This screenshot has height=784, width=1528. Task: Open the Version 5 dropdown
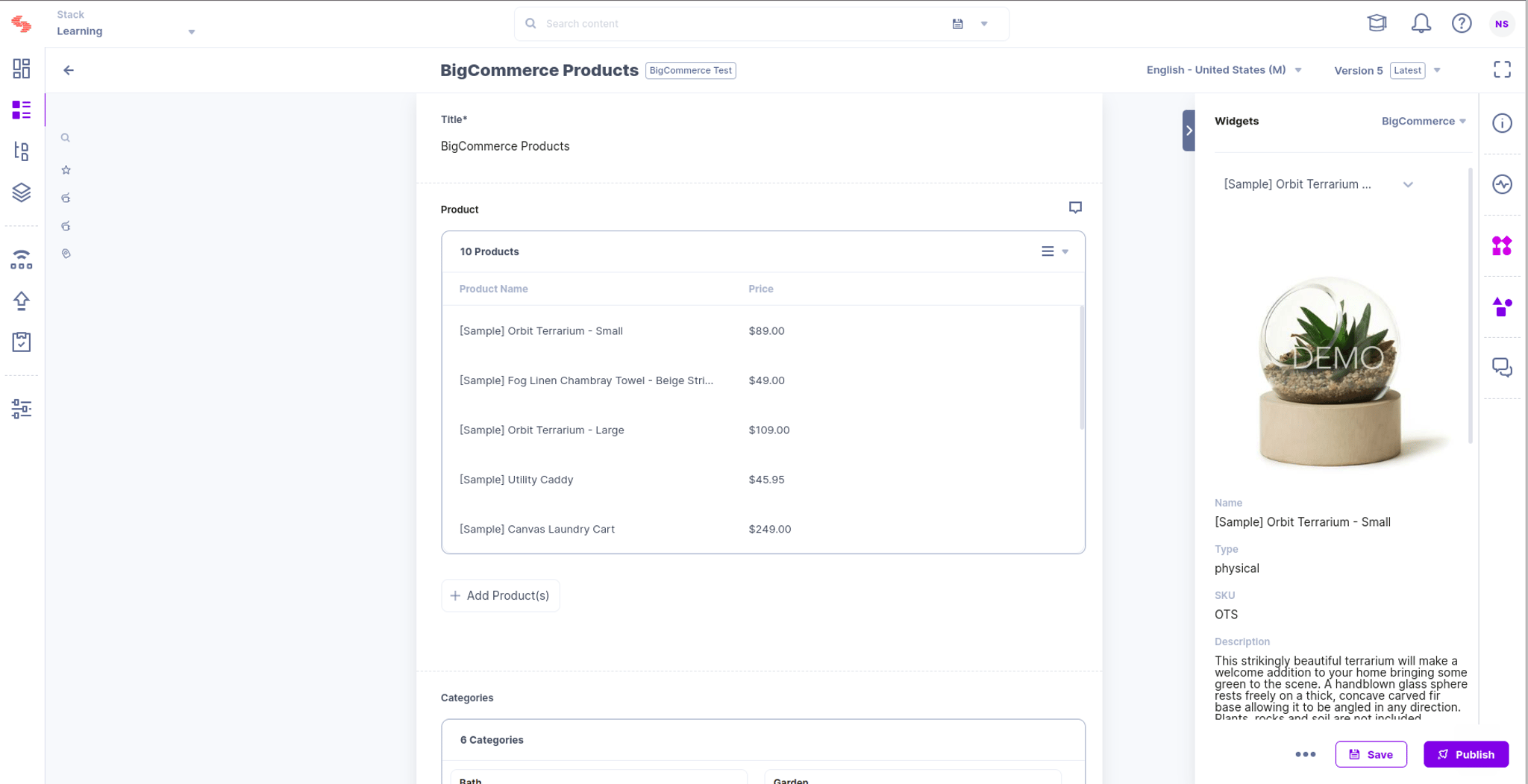click(1388, 70)
